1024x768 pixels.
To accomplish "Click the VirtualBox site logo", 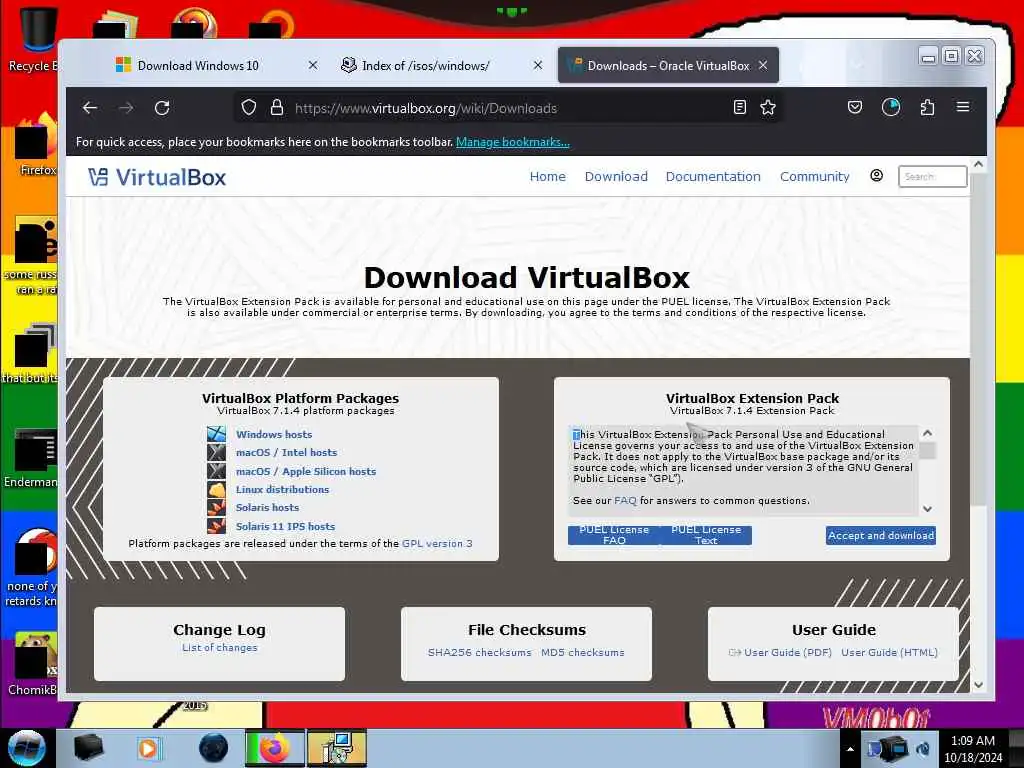I will click(x=157, y=177).
